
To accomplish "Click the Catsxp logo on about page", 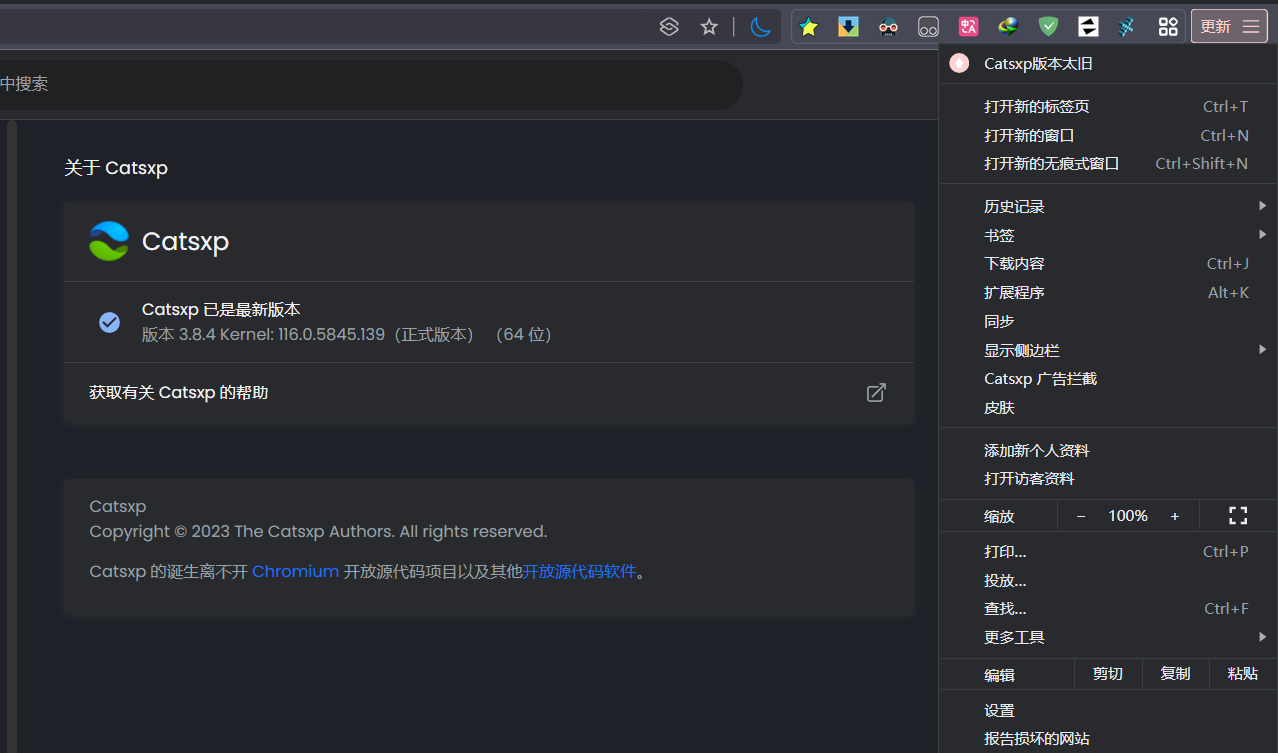I will pos(109,241).
